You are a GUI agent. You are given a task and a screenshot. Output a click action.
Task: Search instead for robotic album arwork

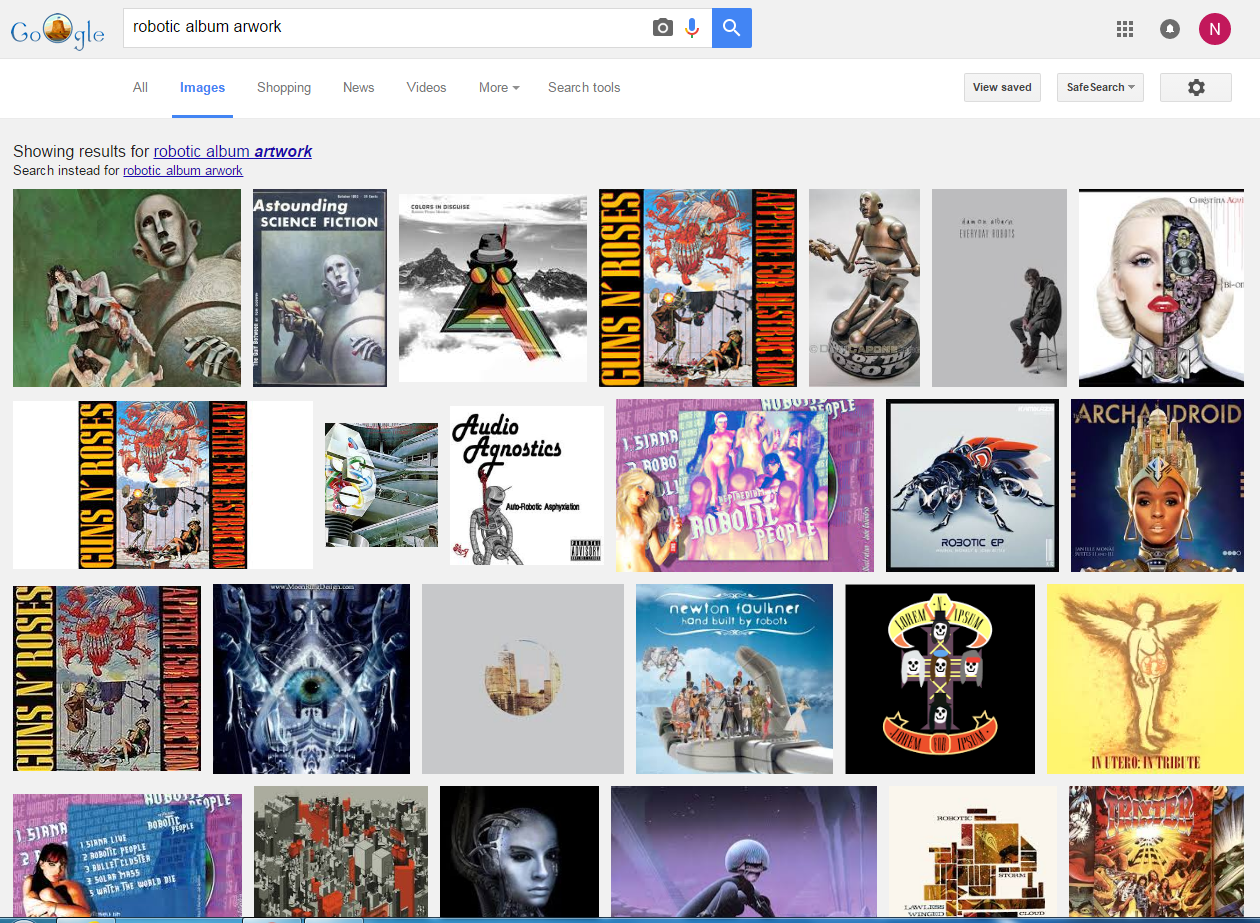pos(183,170)
